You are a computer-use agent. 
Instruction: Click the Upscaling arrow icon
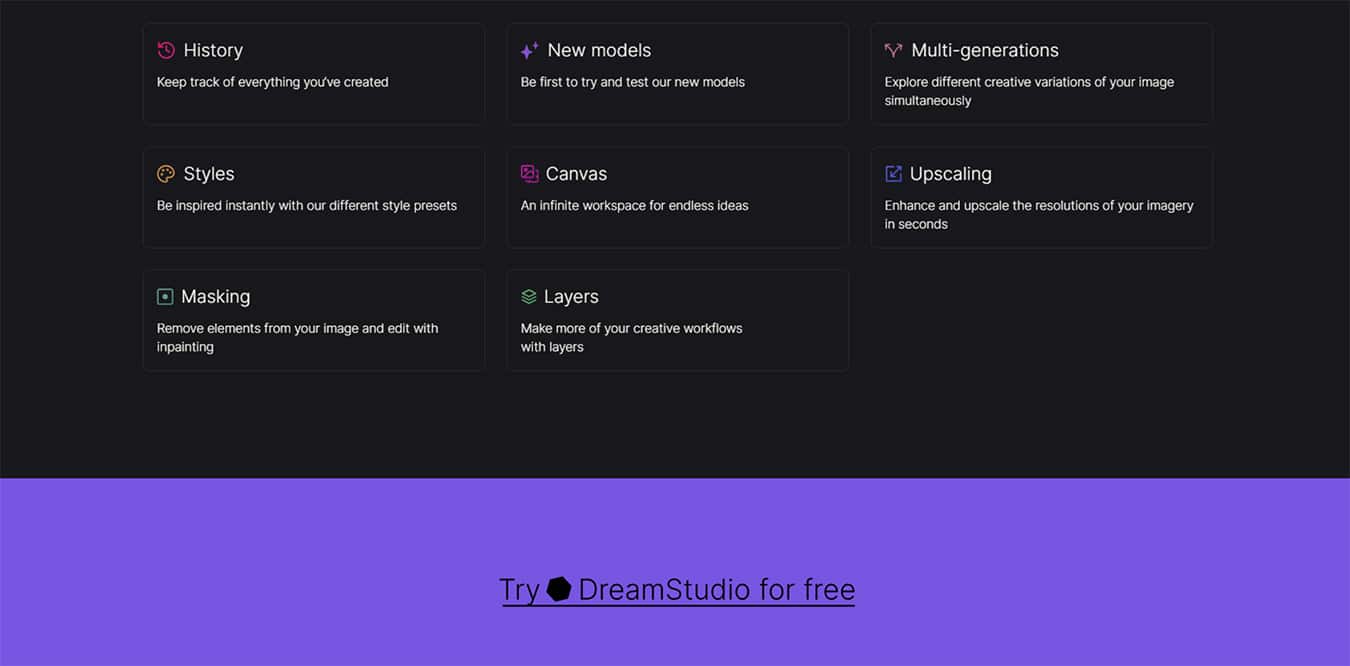click(x=893, y=174)
